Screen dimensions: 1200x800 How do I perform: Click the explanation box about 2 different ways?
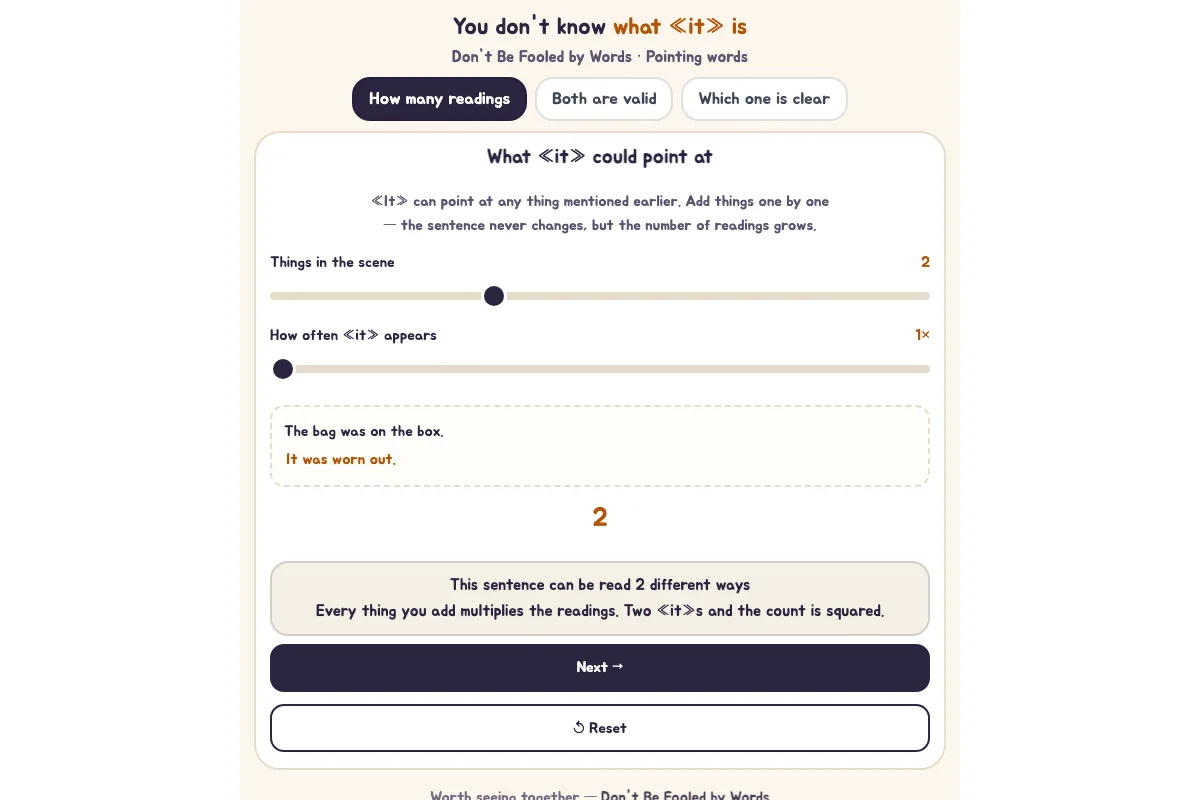pos(600,598)
